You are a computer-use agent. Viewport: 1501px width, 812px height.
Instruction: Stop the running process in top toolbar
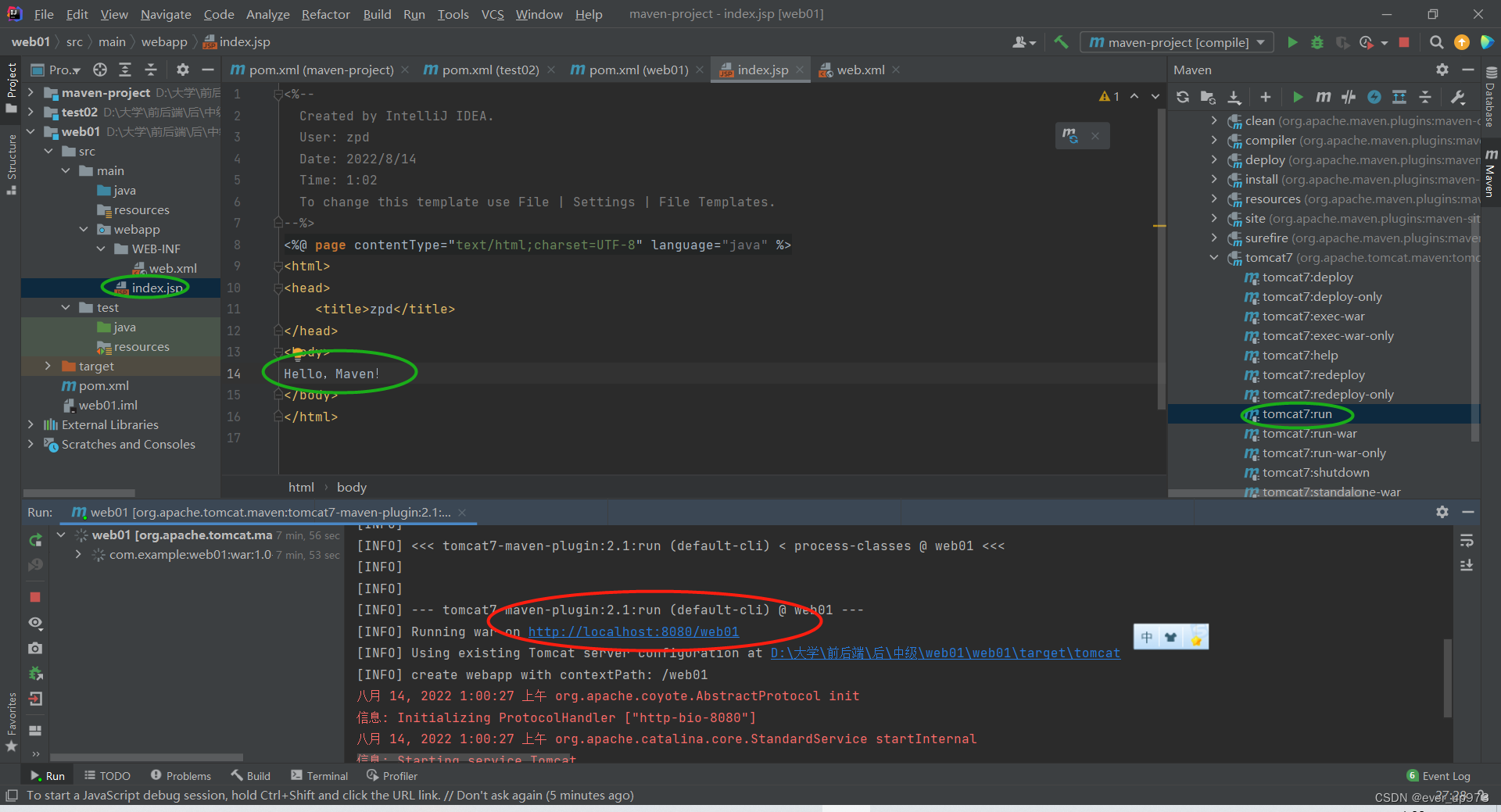click(x=1404, y=42)
